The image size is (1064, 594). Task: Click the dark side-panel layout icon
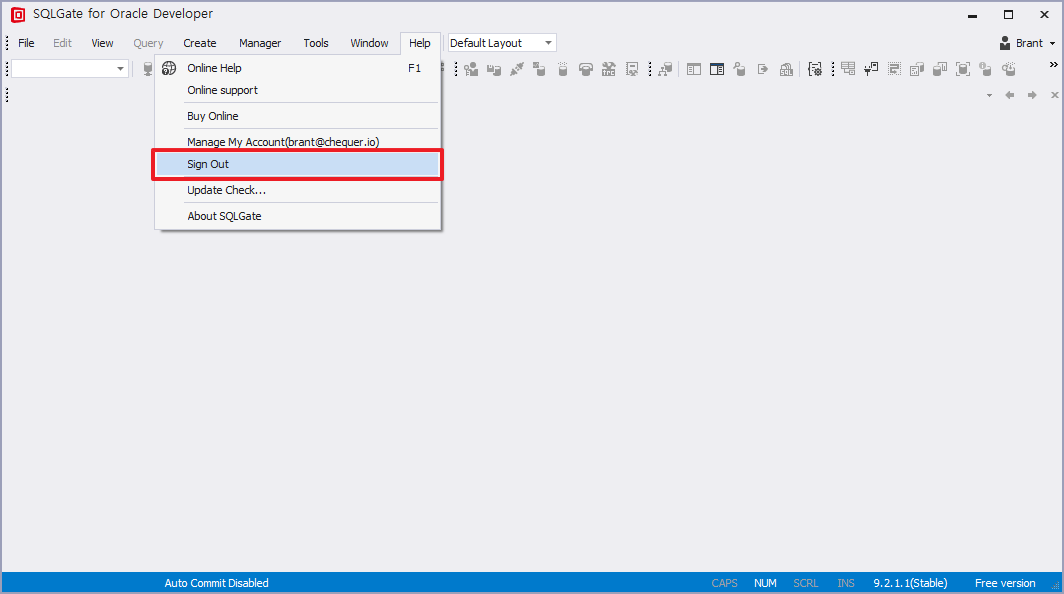coord(717,69)
